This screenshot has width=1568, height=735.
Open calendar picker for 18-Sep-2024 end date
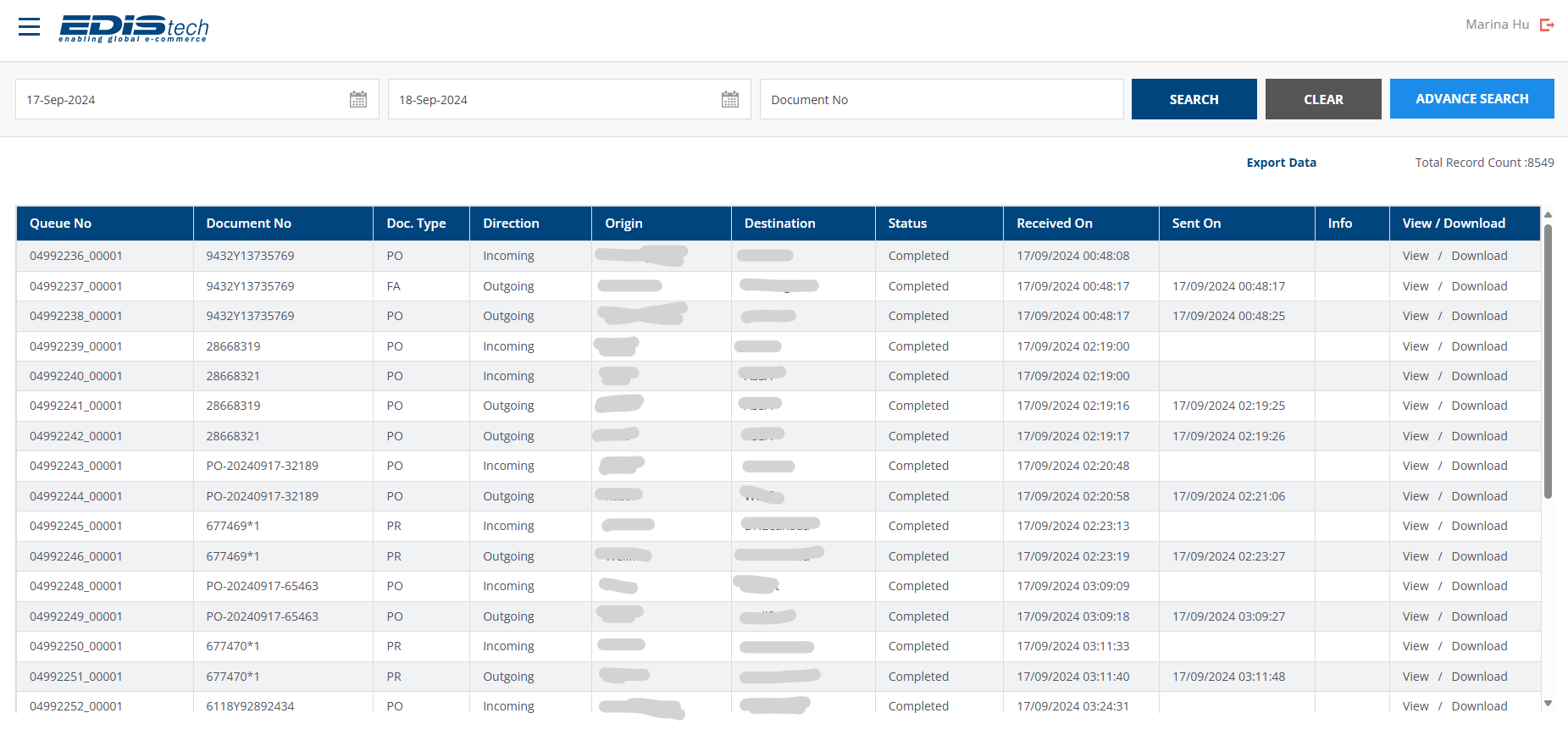pyautogui.click(x=730, y=99)
